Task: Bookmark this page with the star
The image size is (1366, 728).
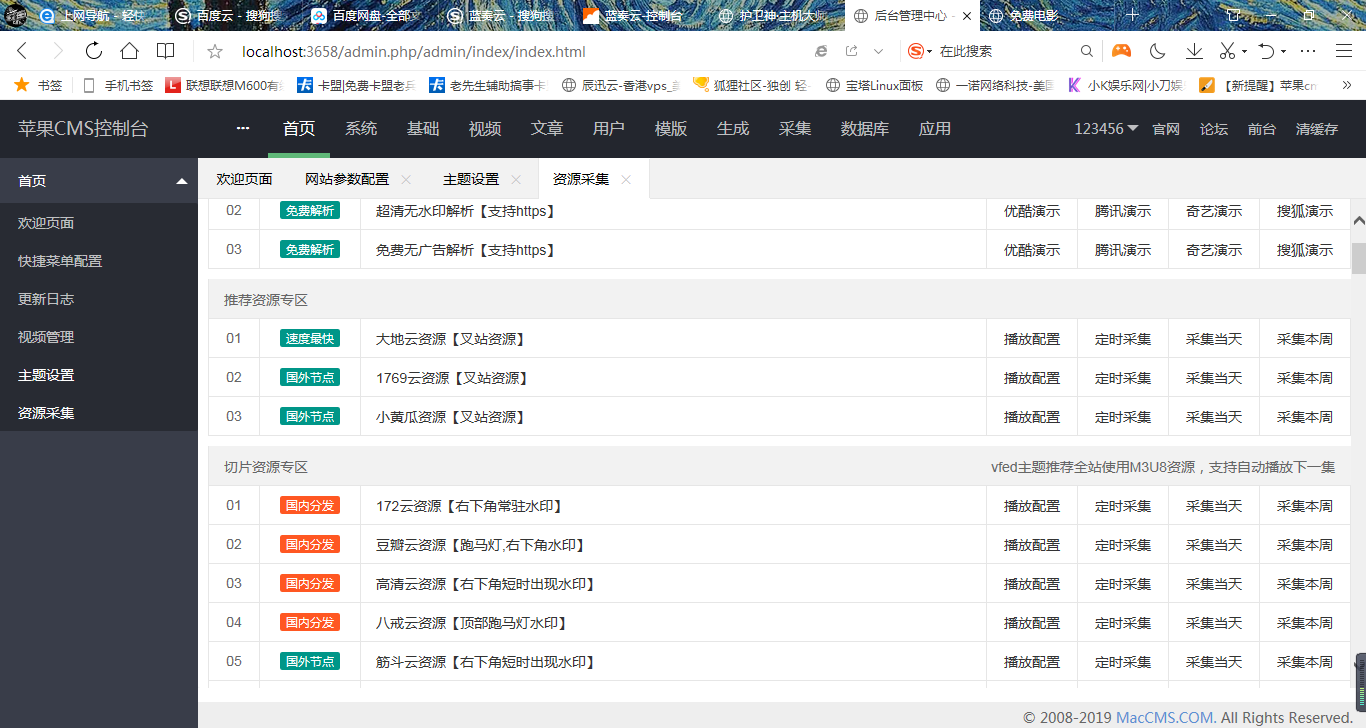Action: 214,51
